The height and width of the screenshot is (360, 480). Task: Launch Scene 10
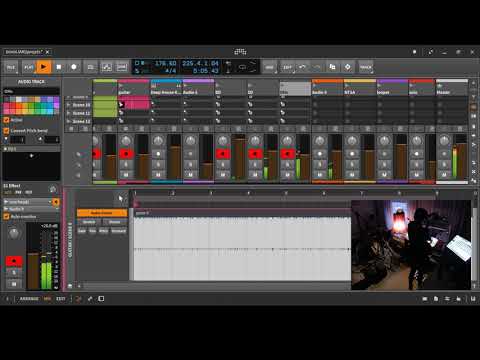69,105
